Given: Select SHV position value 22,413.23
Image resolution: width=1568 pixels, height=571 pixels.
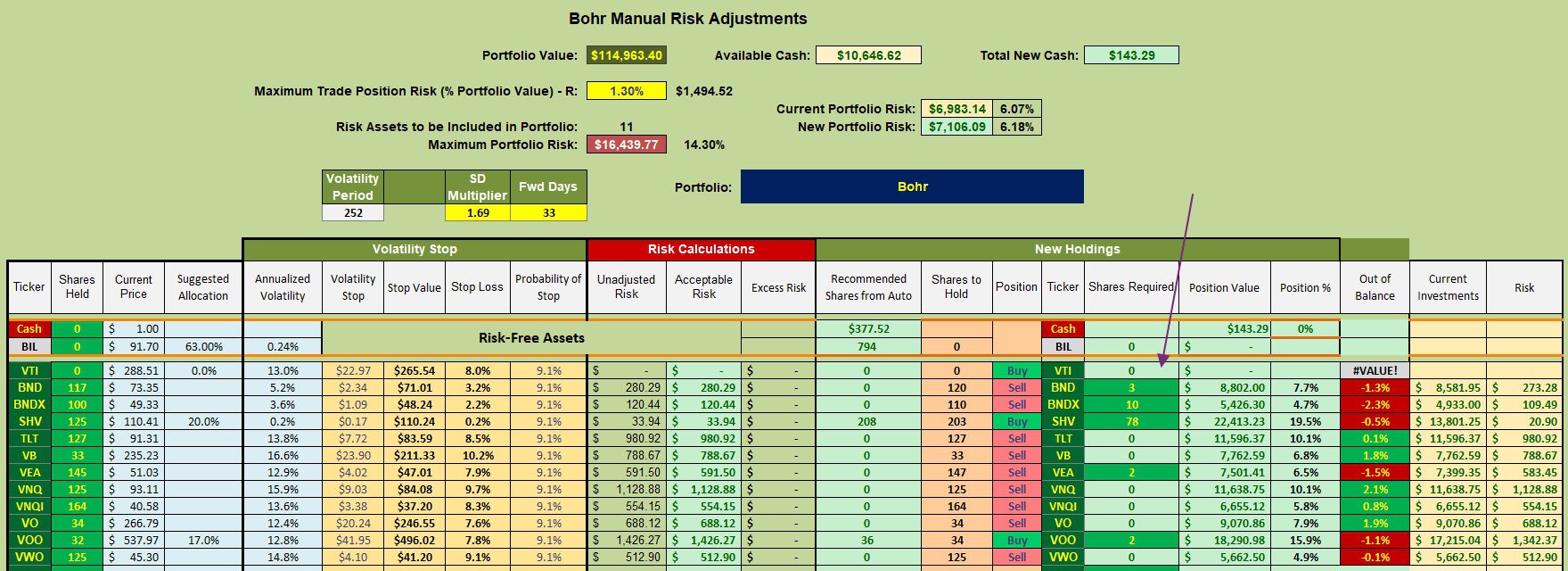Looking at the screenshot, I should point(1225,422).
